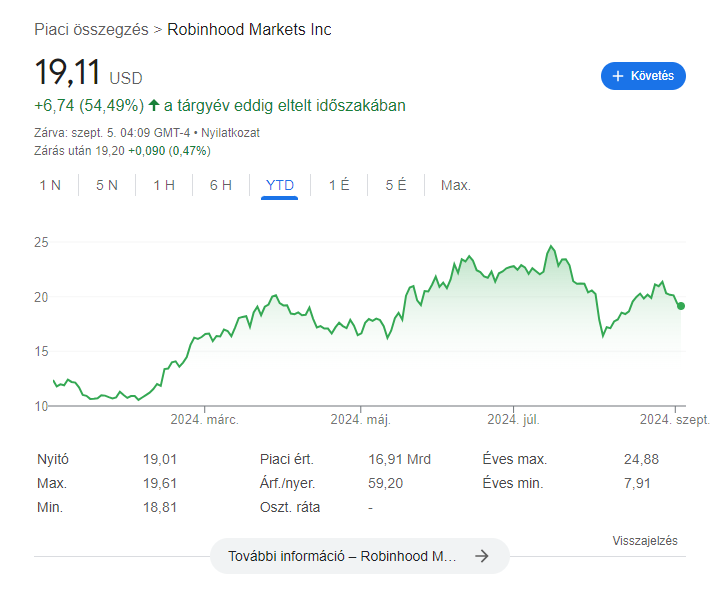Screen dimensions: 725x591
Task: Open the Piaci összegzés breadcrumb link
Action: click(x=91, y=30)
